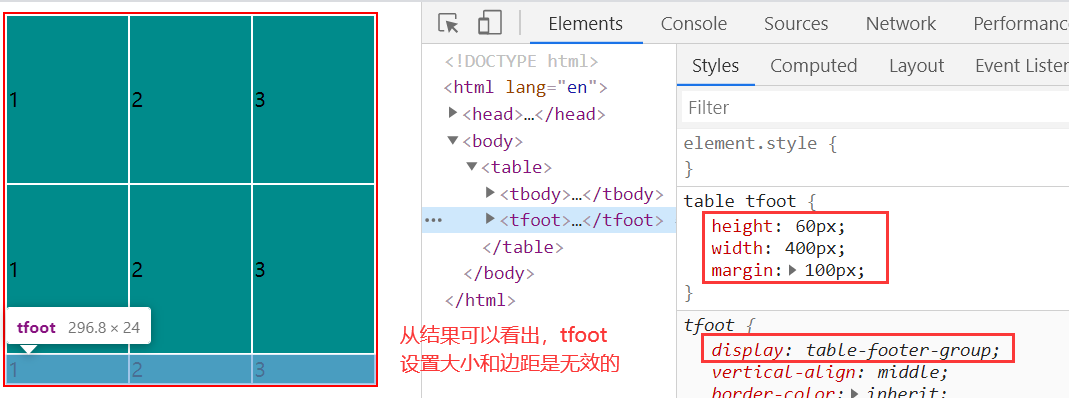
Task: Click highlighted tfoot cell containing 3
Action: (314, 369)
